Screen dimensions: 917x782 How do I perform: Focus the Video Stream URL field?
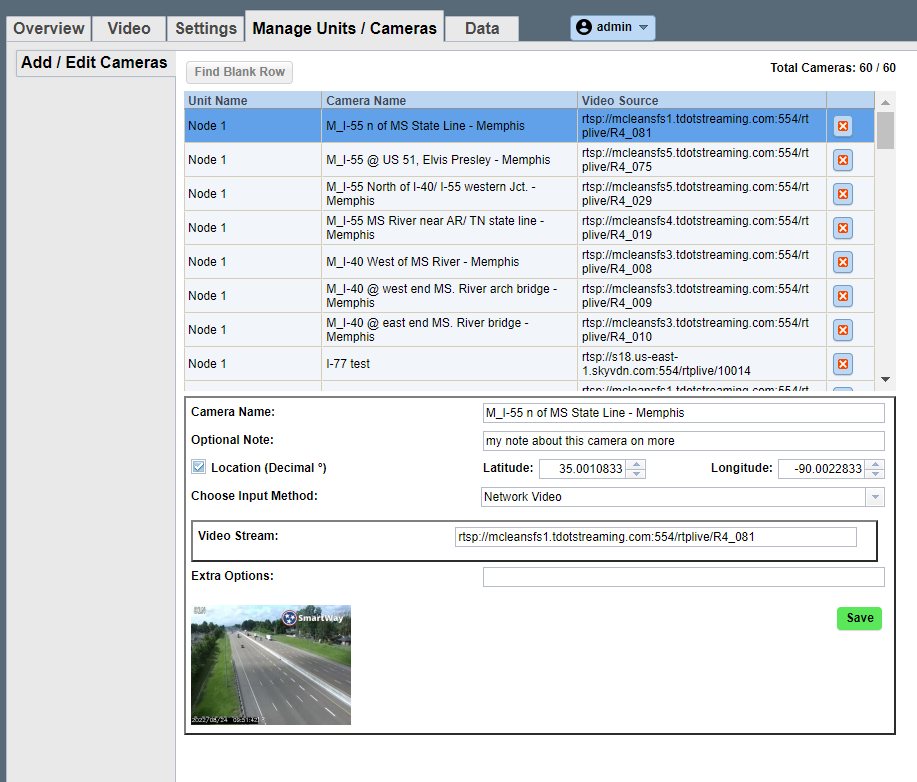click(656, 537)
